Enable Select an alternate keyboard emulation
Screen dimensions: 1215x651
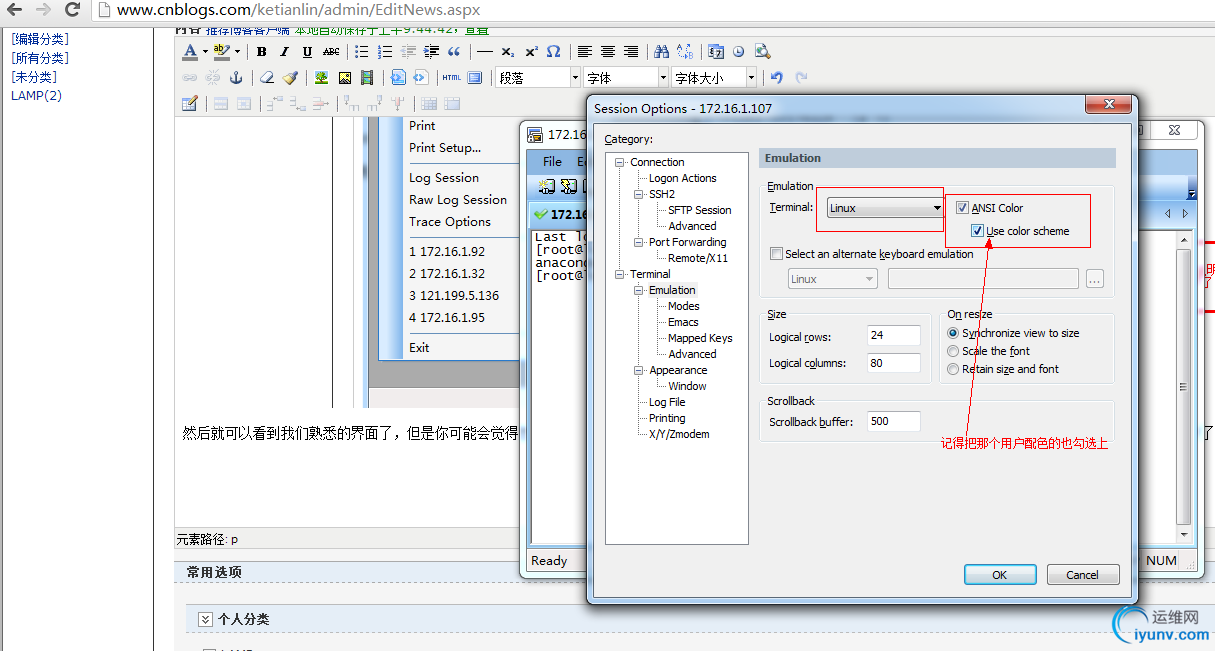777,254
